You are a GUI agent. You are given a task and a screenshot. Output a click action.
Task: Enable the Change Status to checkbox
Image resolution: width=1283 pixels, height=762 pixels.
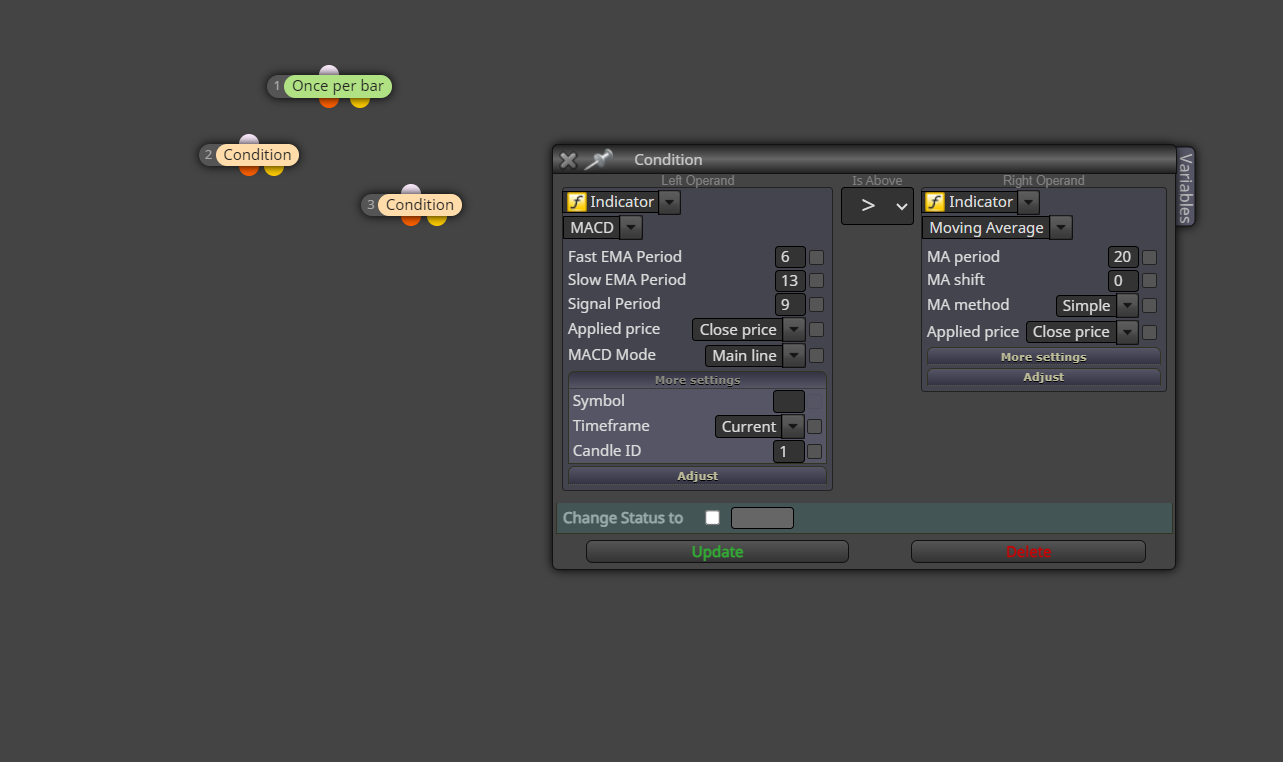(x=712, y=518)
